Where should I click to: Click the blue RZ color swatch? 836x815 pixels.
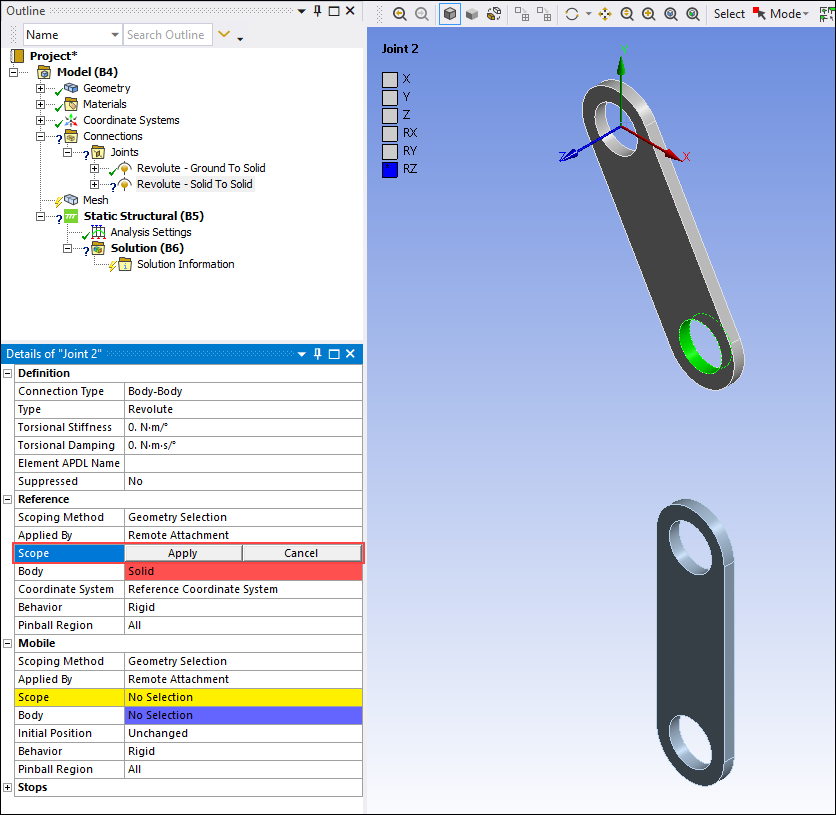[390, 169]
